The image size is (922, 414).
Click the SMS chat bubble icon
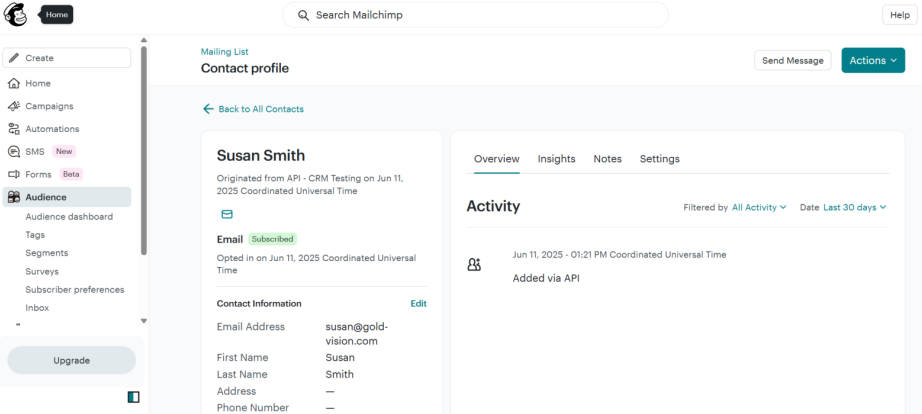click(x=14, y=152)
